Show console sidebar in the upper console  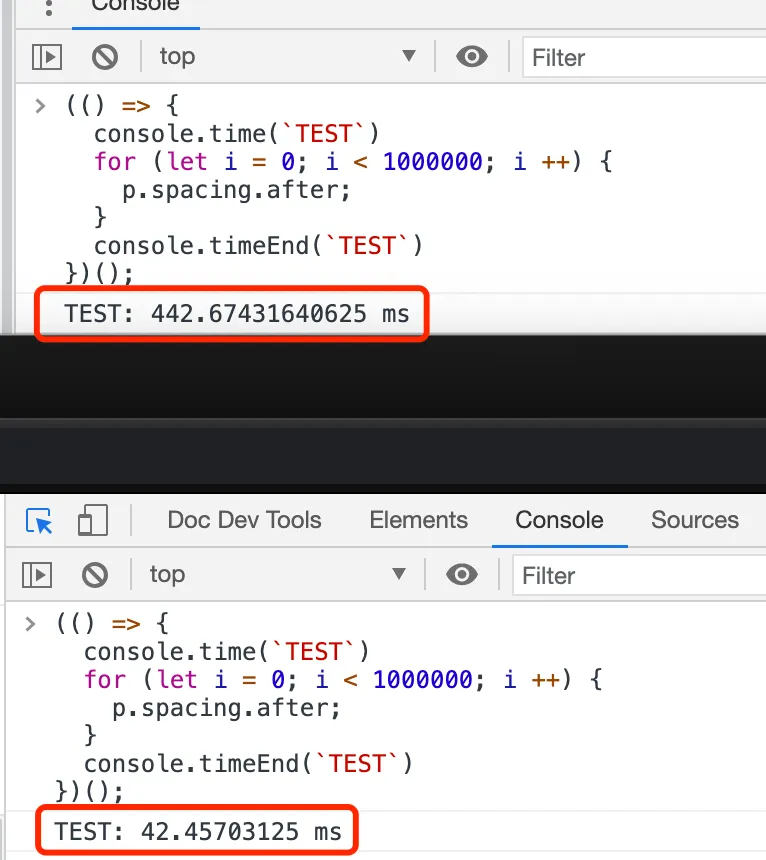46,57
